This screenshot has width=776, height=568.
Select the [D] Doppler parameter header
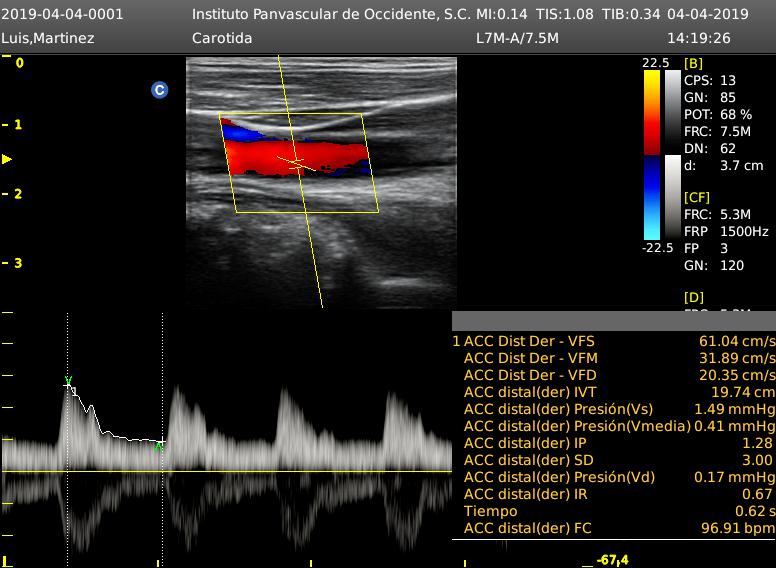(x=693, y=298)
